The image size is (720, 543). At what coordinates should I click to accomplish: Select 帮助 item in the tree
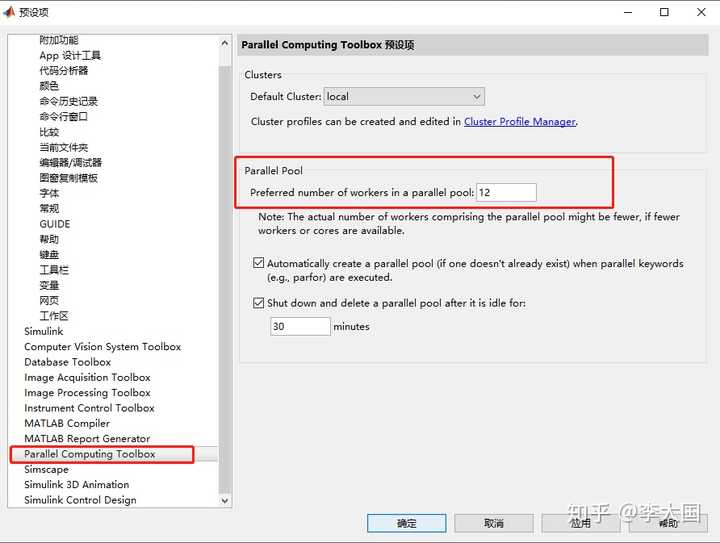coord(49,239)
